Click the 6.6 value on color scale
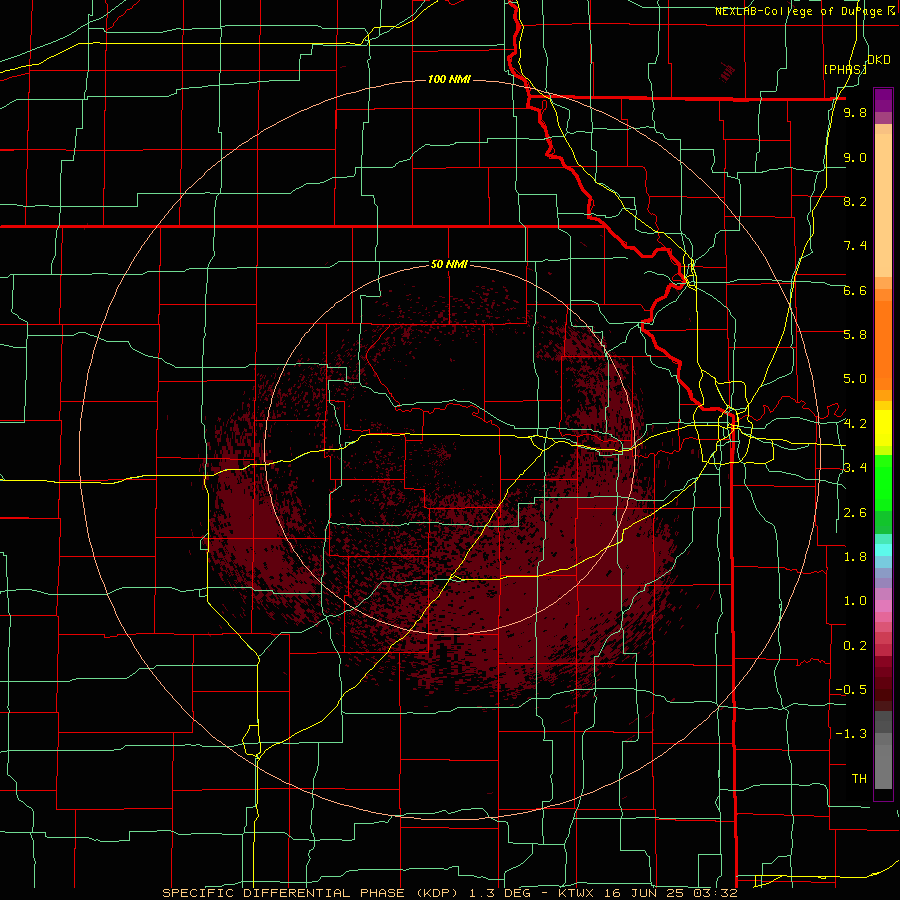Viewport: 900px width, 900px height. (855, 290)
